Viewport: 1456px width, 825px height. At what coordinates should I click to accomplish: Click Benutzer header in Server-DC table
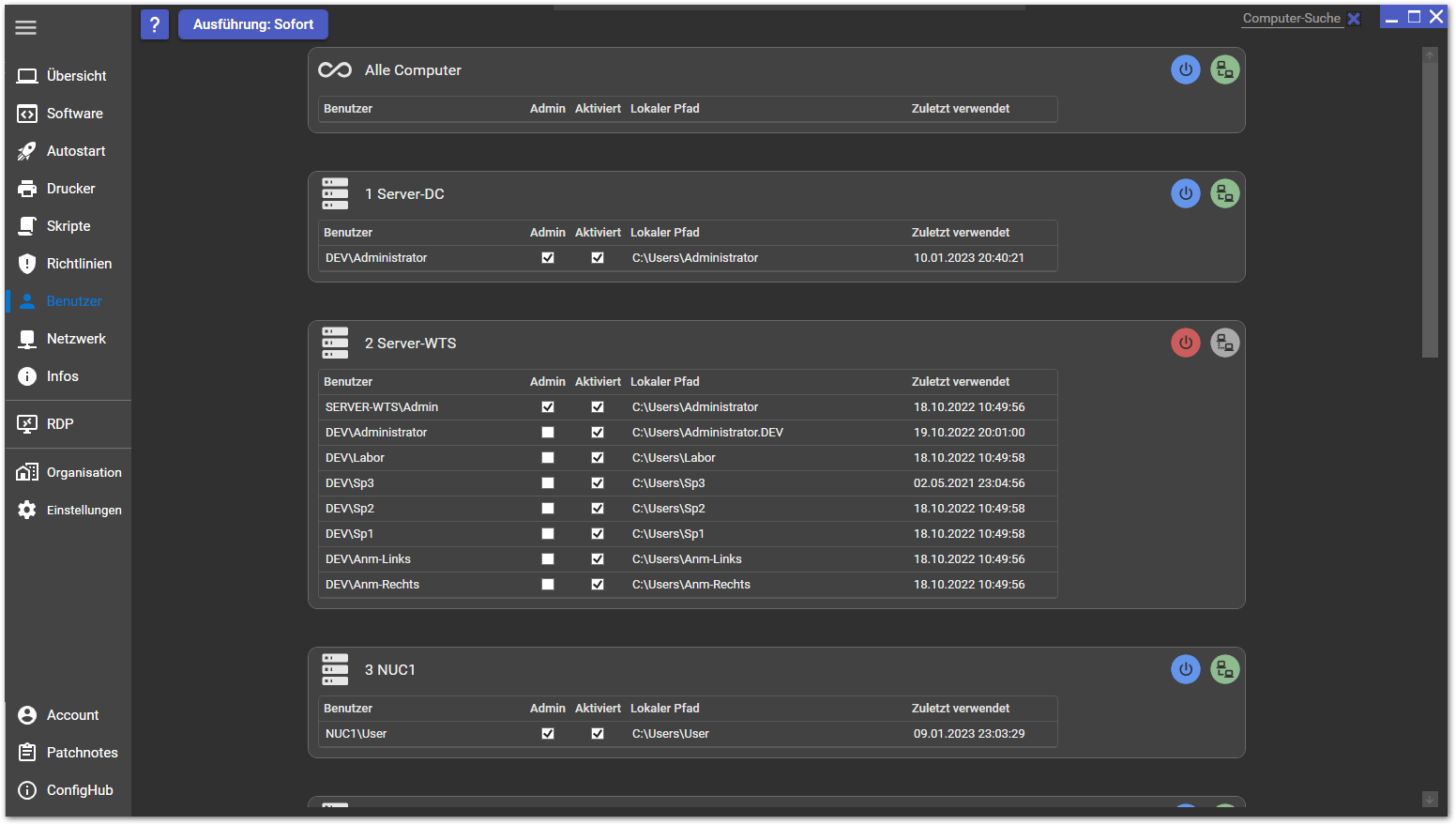click(348, 233)
